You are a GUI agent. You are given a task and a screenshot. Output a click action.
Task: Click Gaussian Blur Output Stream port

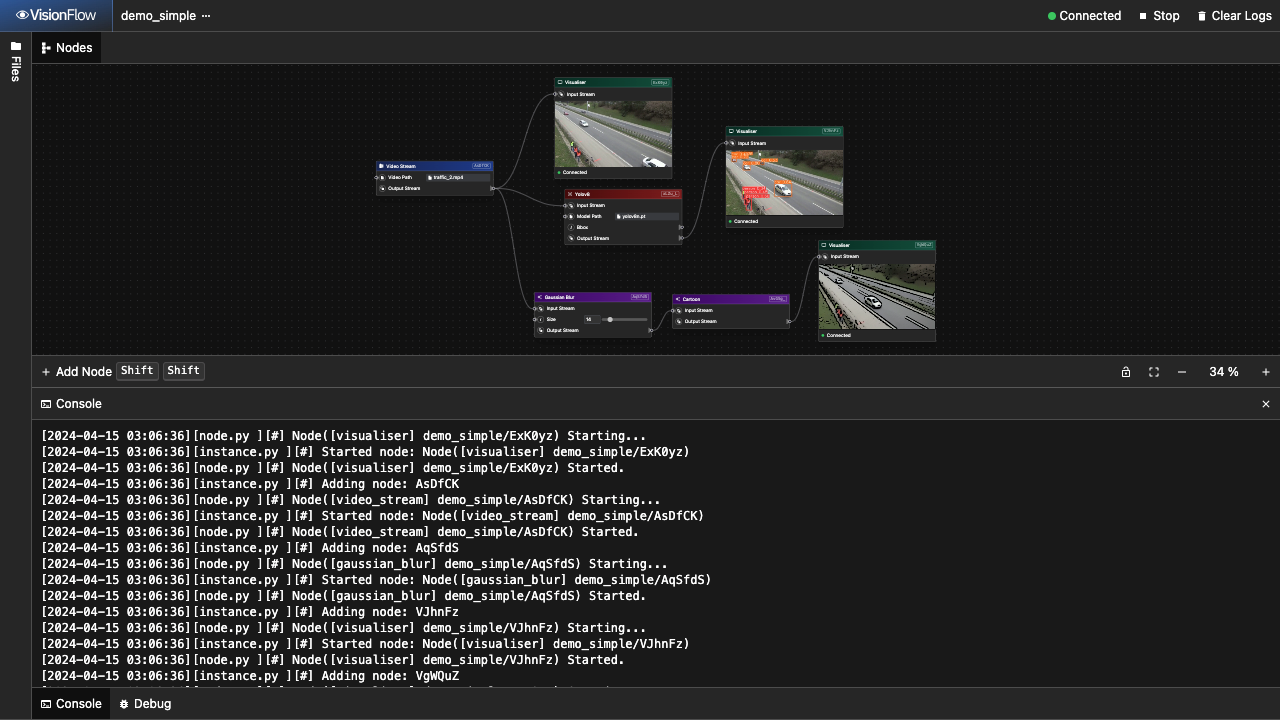651,330
